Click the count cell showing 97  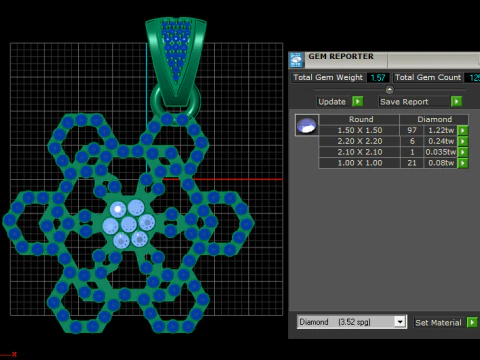[x=412, y=130]
